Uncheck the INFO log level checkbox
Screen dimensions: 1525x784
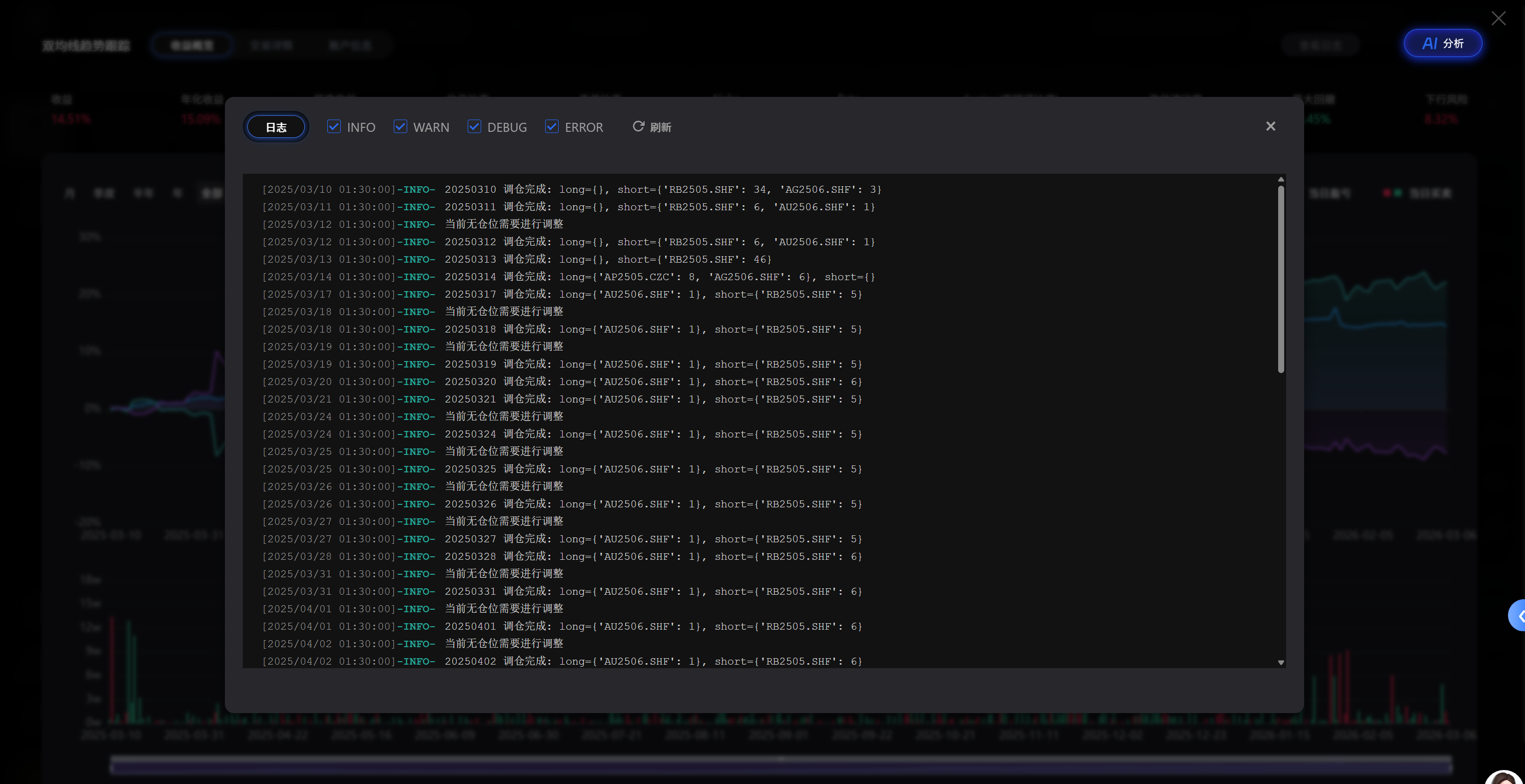tap(334, 127)
